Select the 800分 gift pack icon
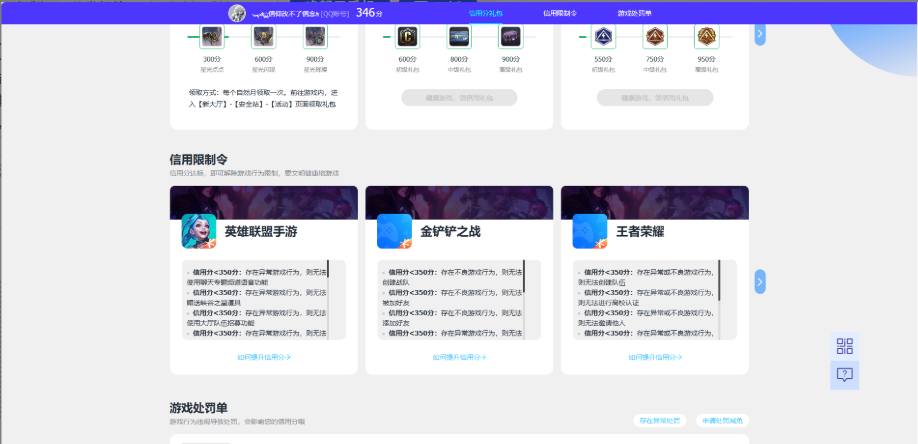This screenshot has height=444, width=918. click(459, 36)
